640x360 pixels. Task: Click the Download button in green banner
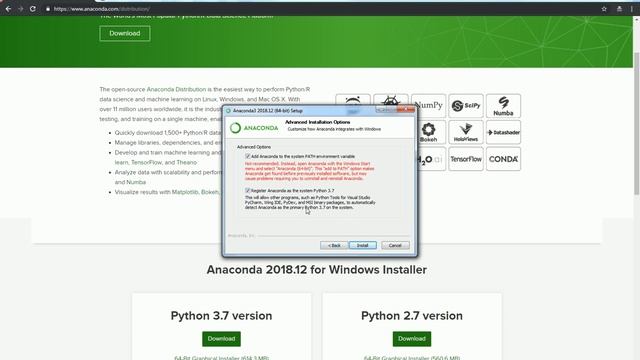[x=125, y=33]
